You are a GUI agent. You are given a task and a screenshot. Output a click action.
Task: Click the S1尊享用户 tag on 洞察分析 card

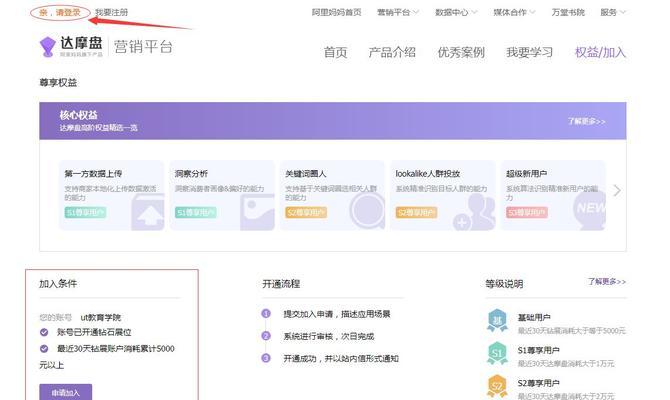196,212
